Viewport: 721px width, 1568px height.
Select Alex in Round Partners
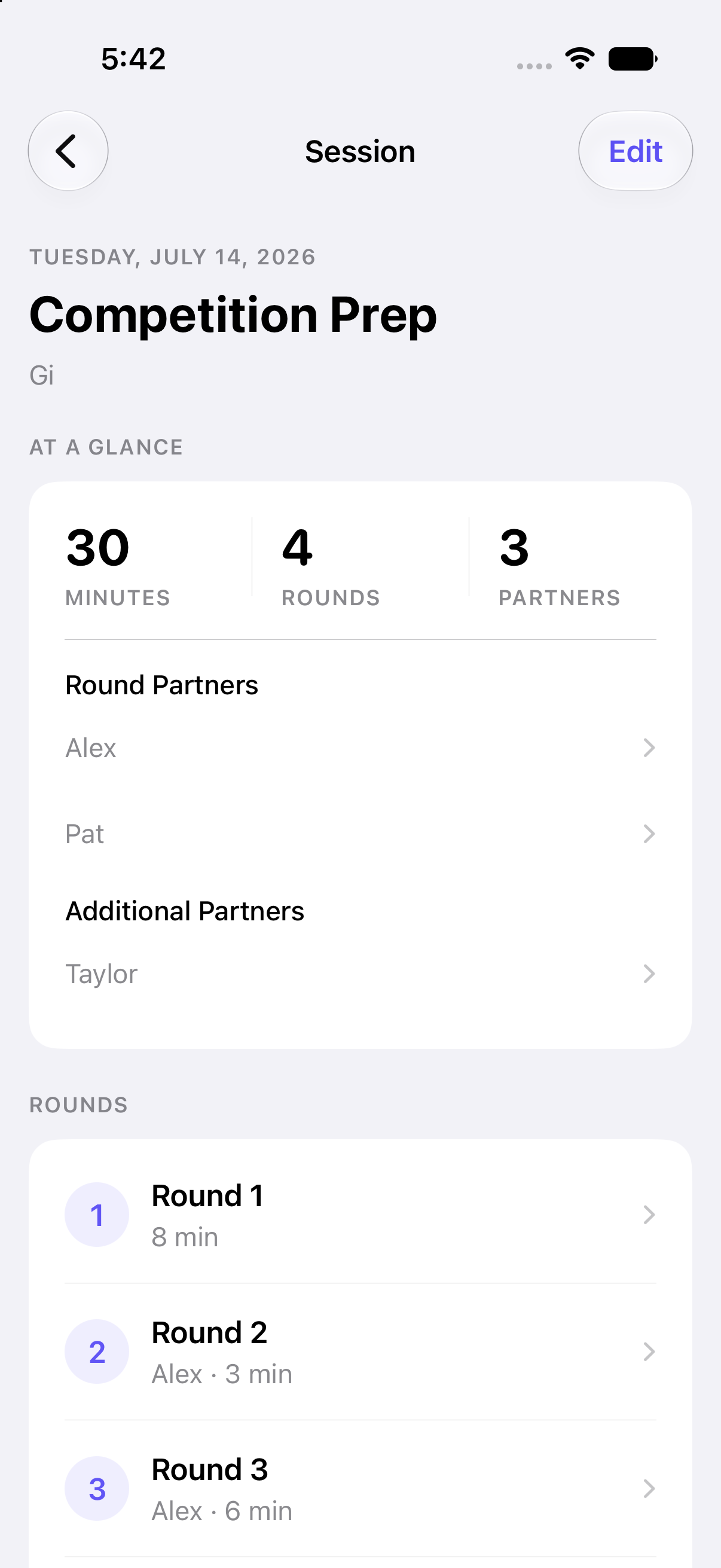360,748
